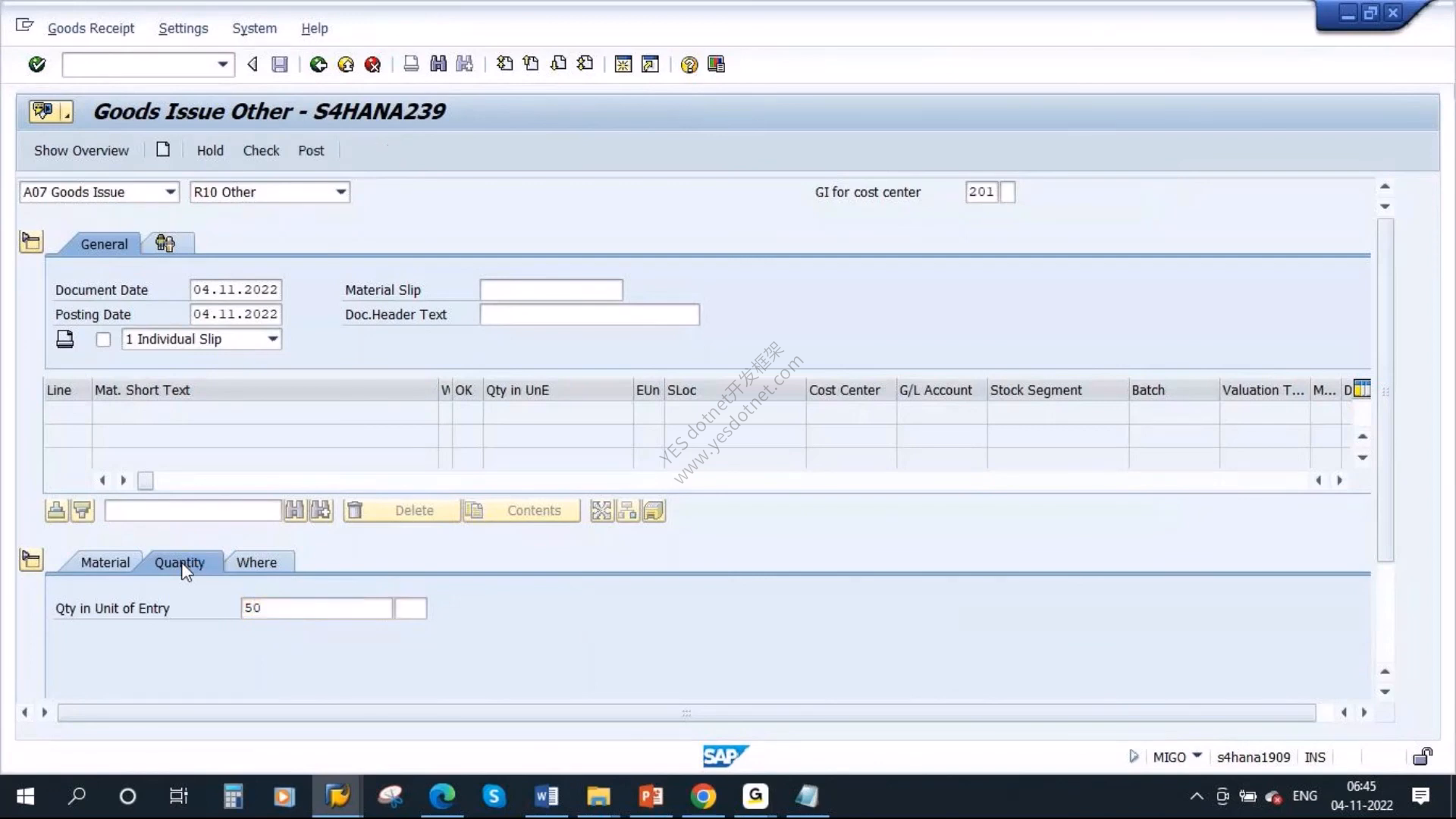
Task: Expand the status bar play triangle
Action: [1134, 756]
